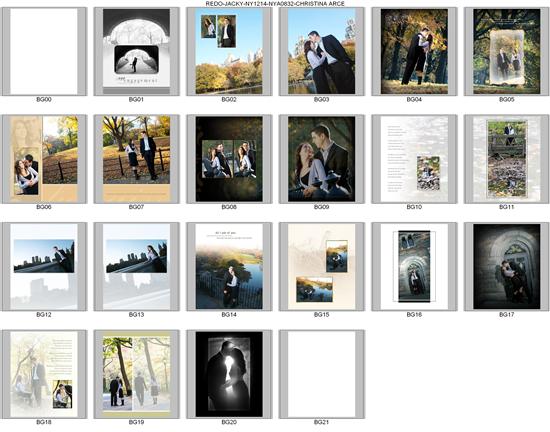The image size is (550, 432).
Task: Click the BG17 label
Action: (x=507, y=315)
